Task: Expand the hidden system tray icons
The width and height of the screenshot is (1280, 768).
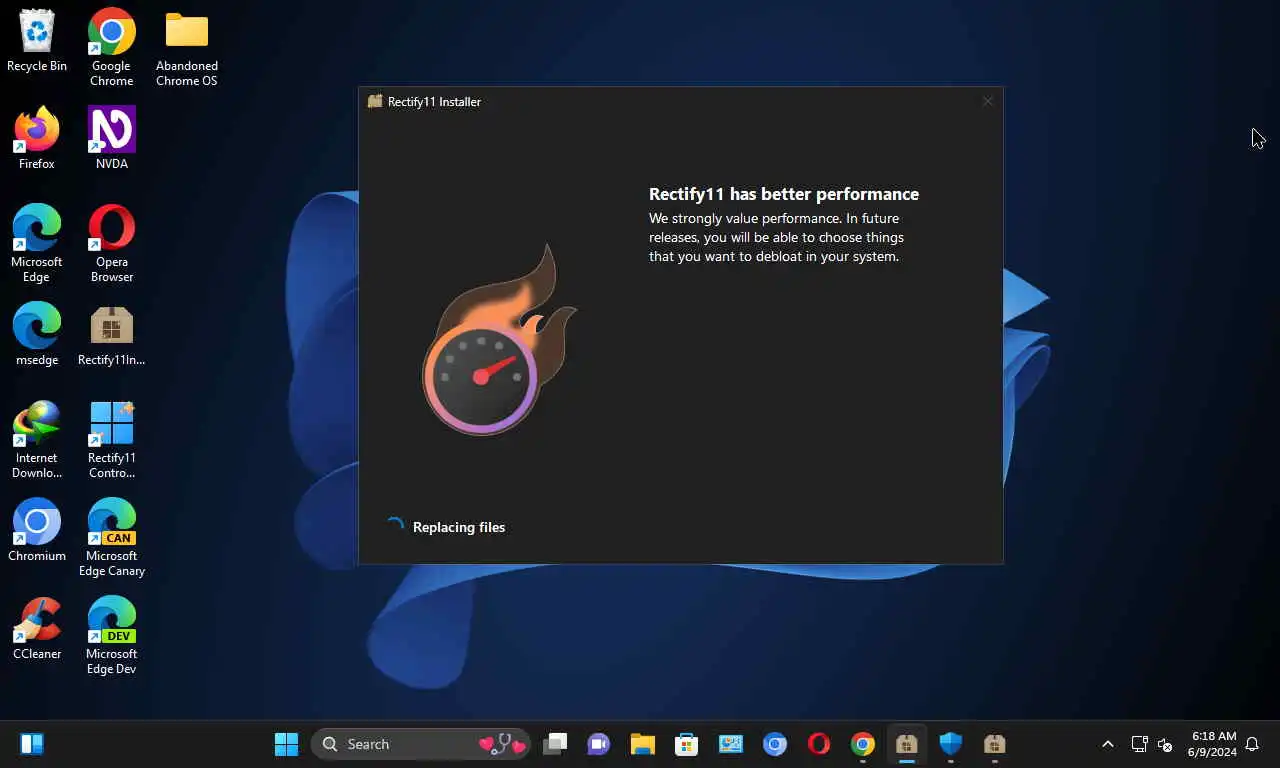Action: click(x=1108, y=744)
